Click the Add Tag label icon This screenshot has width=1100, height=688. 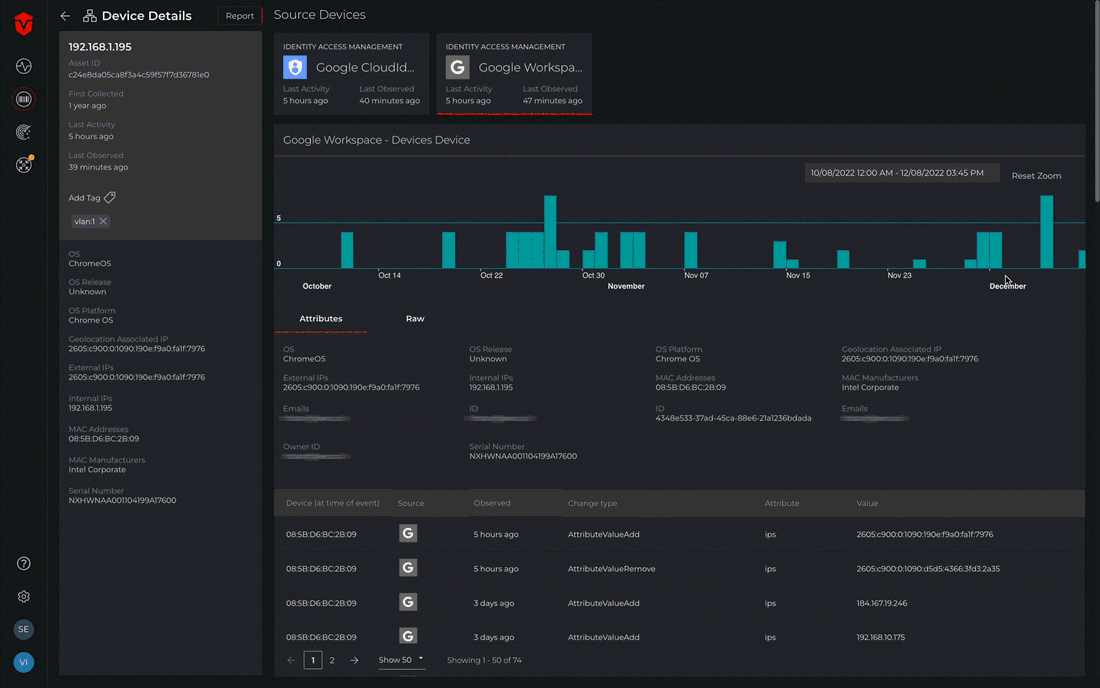tap(110, 198)
